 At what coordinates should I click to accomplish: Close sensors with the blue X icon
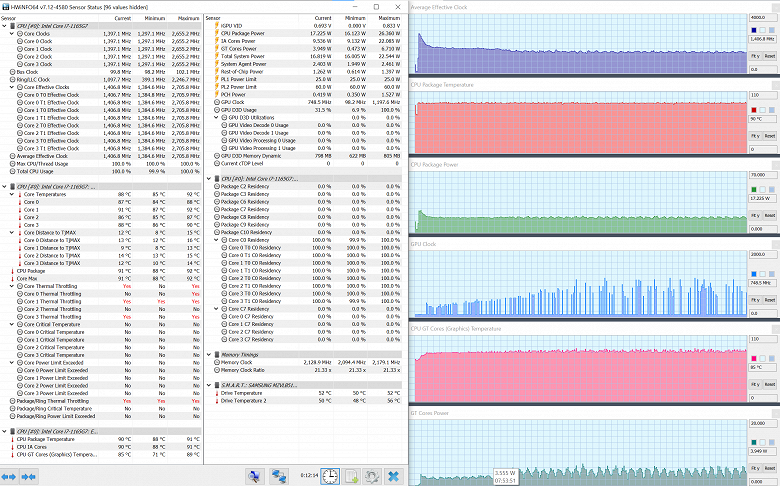point(393,477)
